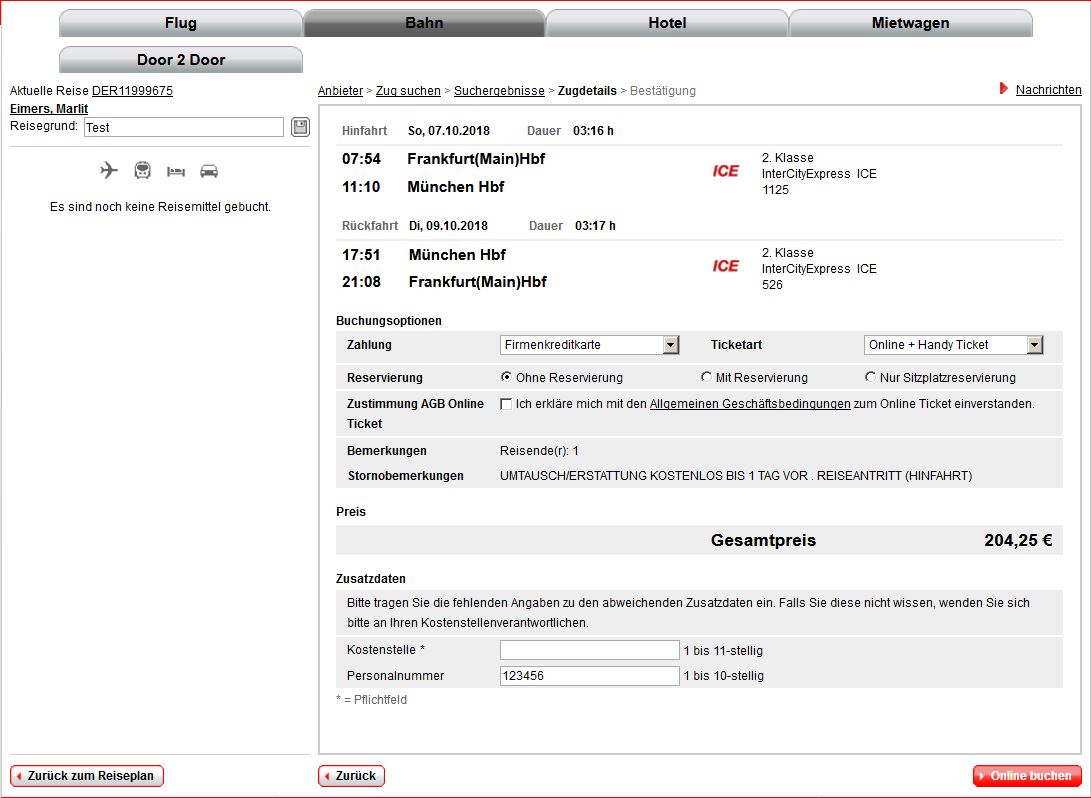Select Nur Sitzplatzreservierung radio option
This screenshot has height=798, width=1091.
tap(870, 376)
